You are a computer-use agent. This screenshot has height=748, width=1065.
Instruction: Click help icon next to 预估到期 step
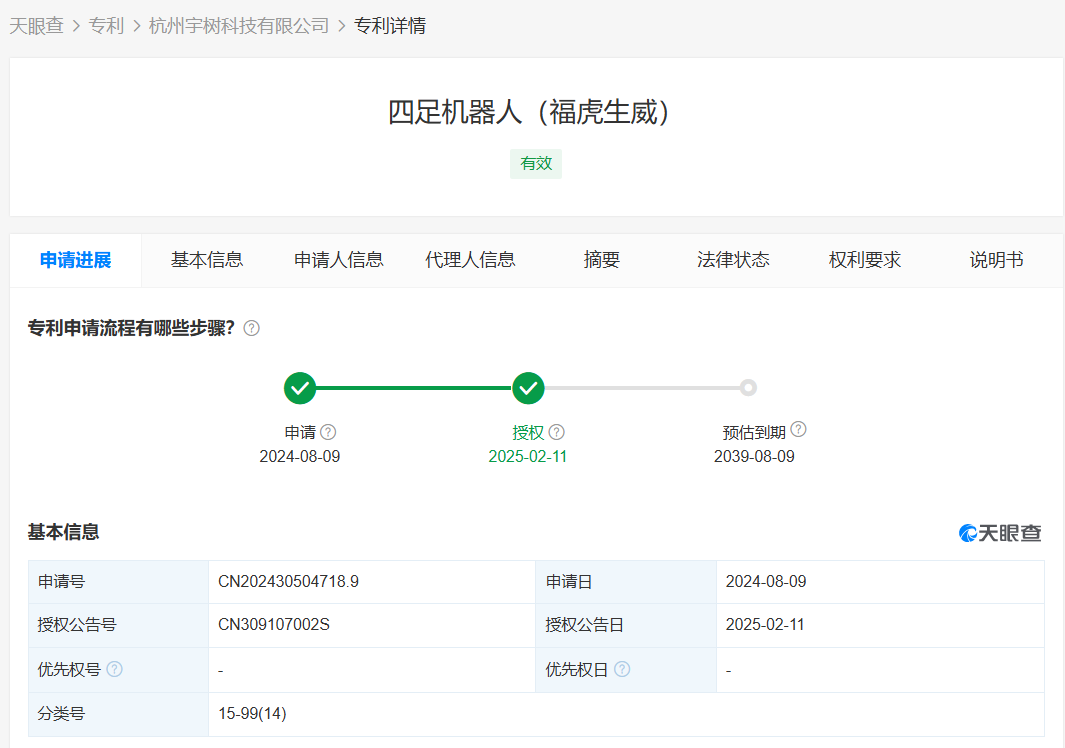point(799,429)
